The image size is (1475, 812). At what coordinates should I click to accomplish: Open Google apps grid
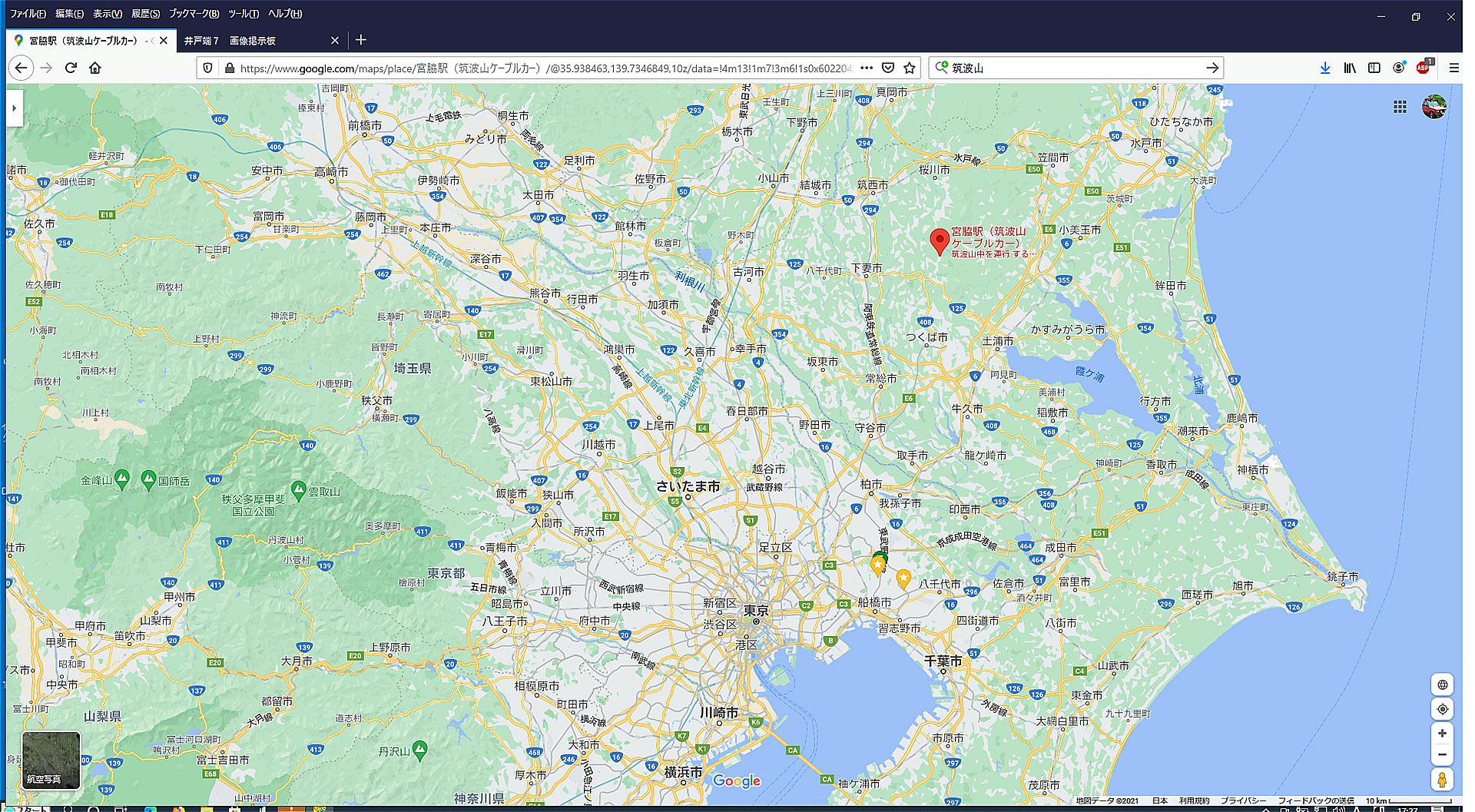tap(1400, 107)
